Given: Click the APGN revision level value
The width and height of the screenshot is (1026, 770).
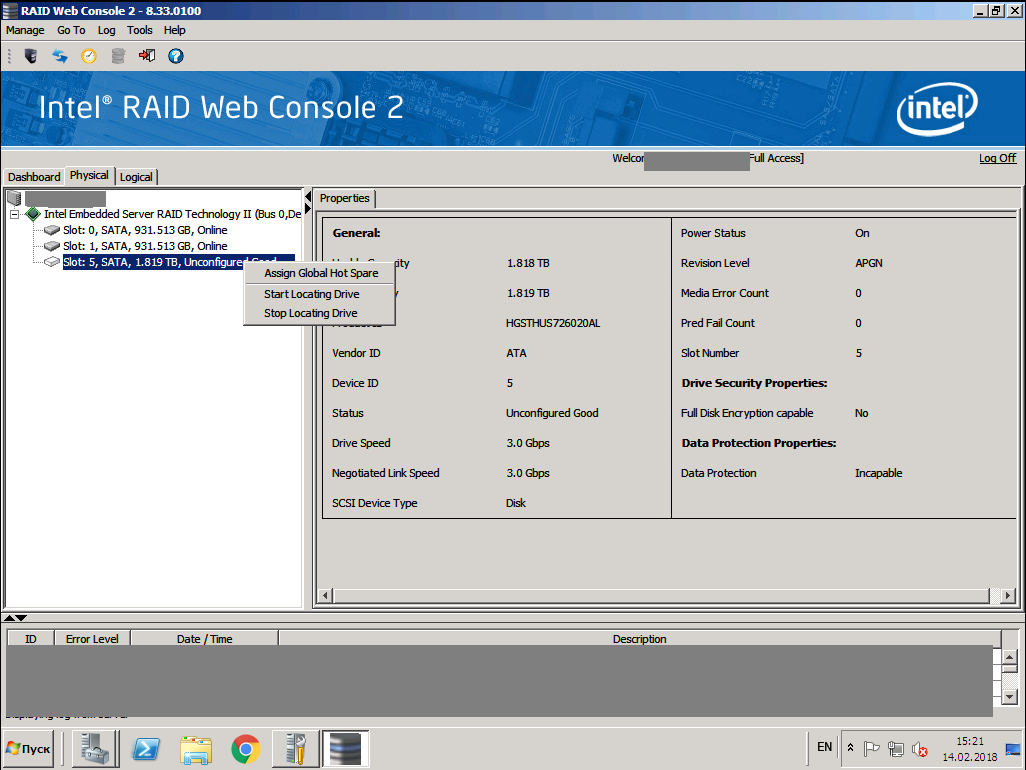Looking at the screenshot, I should coord(869,263).
